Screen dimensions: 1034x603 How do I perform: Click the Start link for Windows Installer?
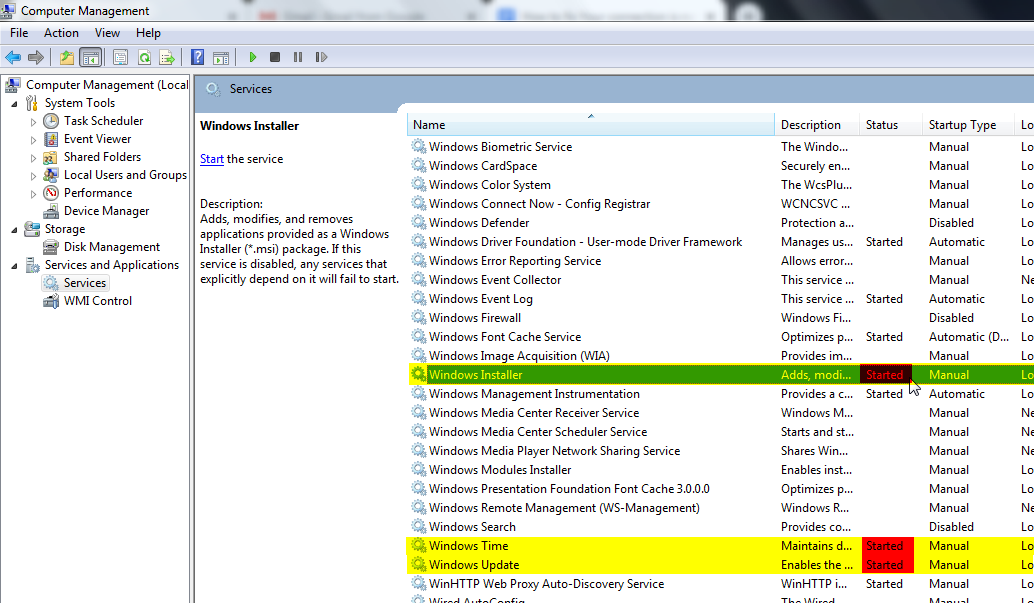[212, 159]
